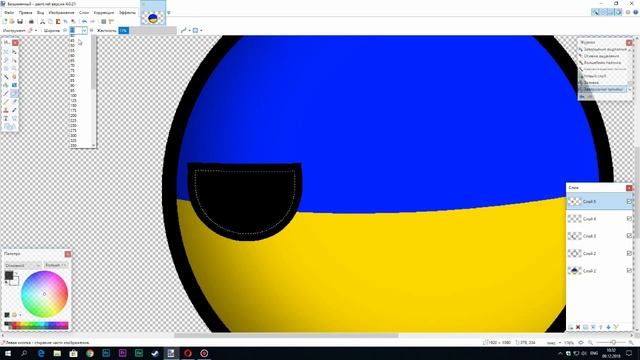This screenshot has width=640, height=360.
Task: Choose width 100 from the dropdown list
Action: point(73,96)
